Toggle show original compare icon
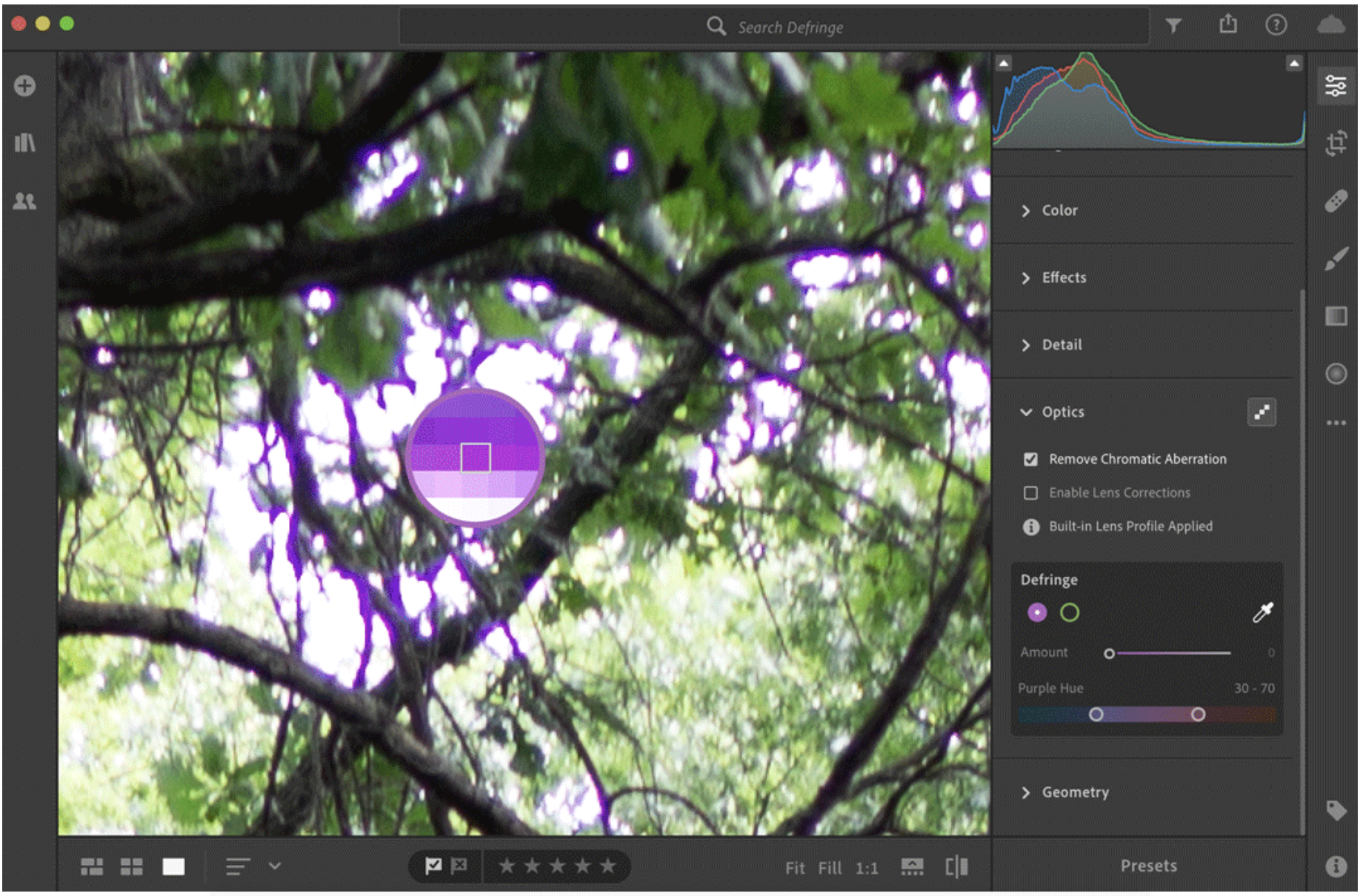1363x896 pixels. point(956,866)
